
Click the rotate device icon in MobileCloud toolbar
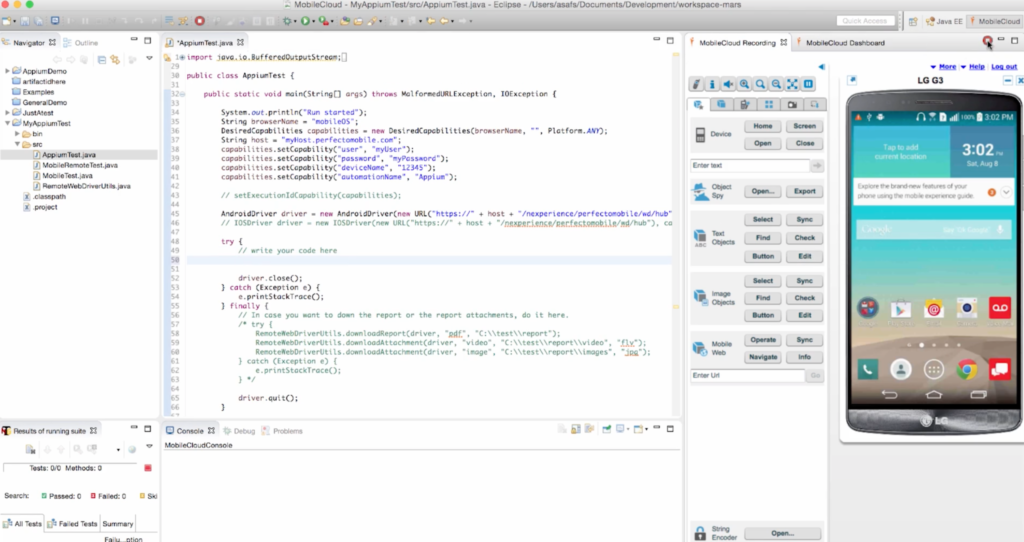696,84
